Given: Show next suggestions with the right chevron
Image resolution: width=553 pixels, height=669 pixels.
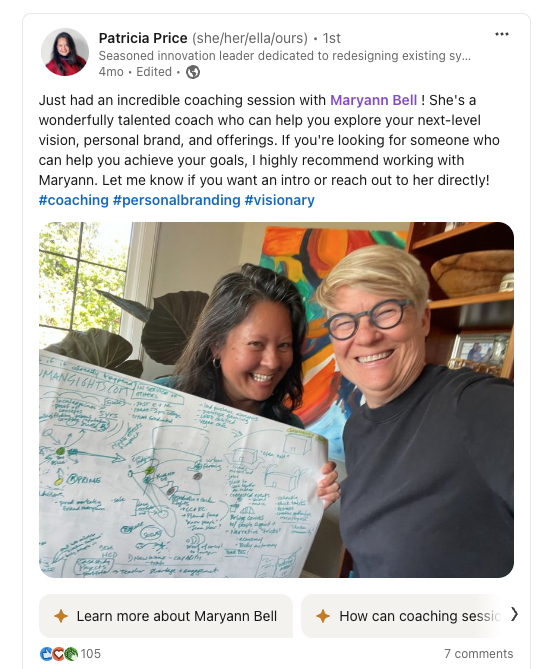Looking at the screenshot, I should pos(515,614).
